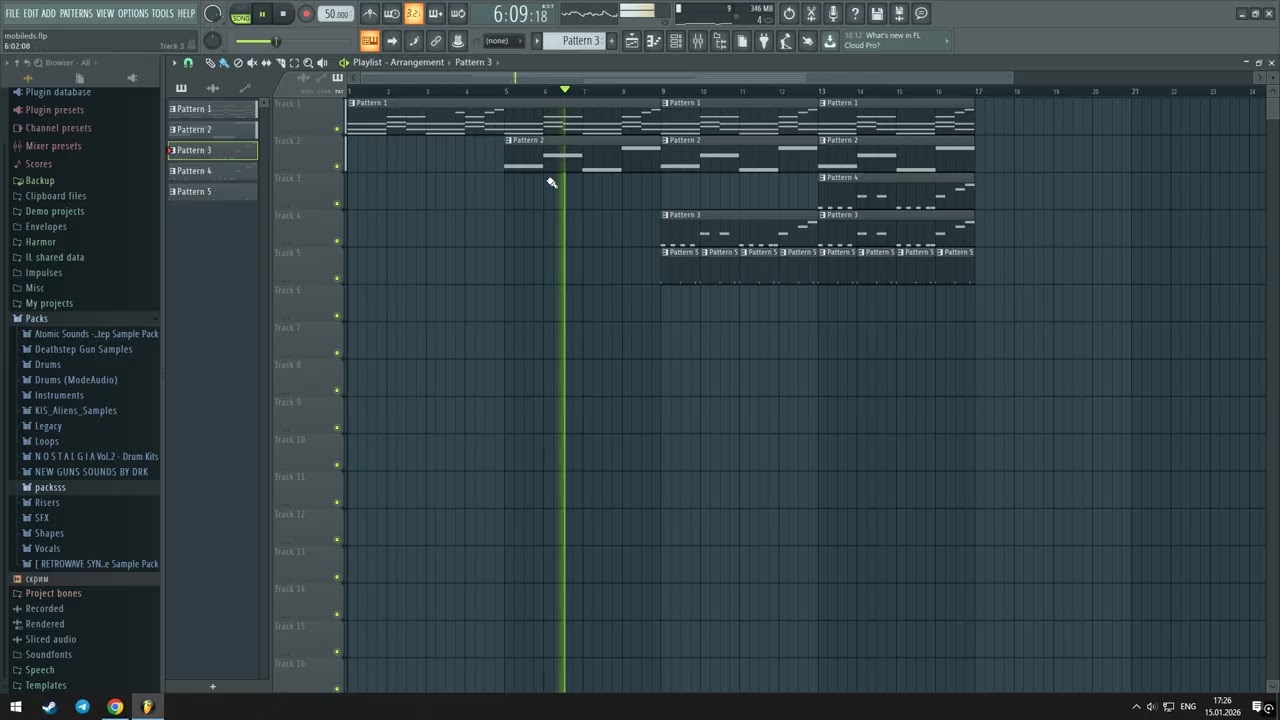Expand the My projects folder
1280x720 pixels.
[x=48, y=303]
